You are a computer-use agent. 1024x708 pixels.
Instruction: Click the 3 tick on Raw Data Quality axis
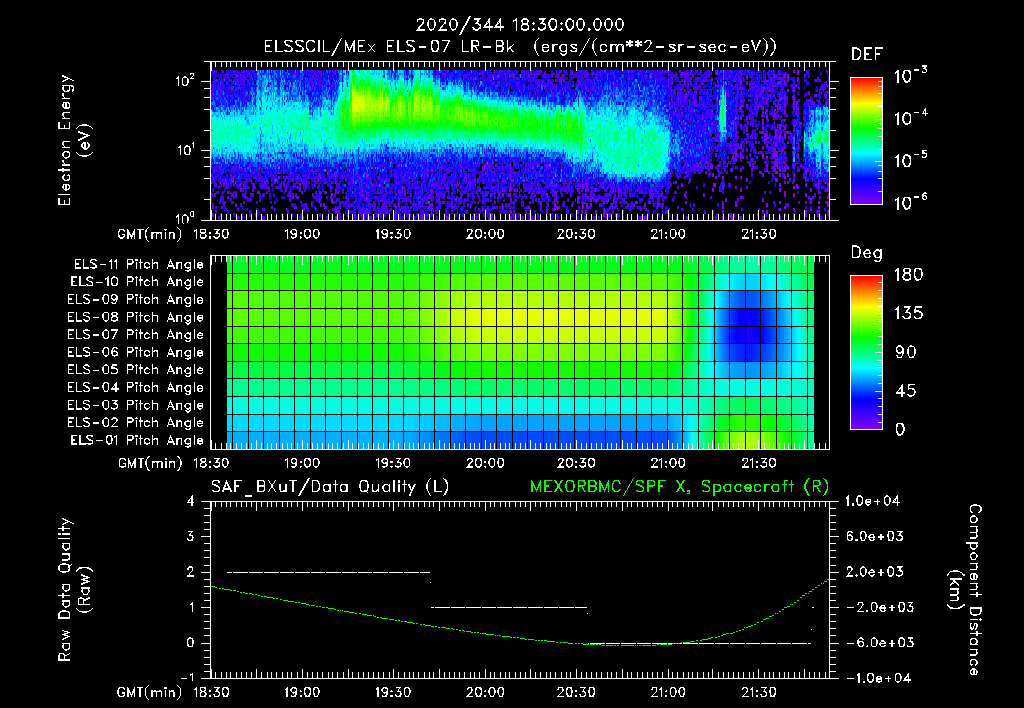pyautogui.click(x=191, y=537)
